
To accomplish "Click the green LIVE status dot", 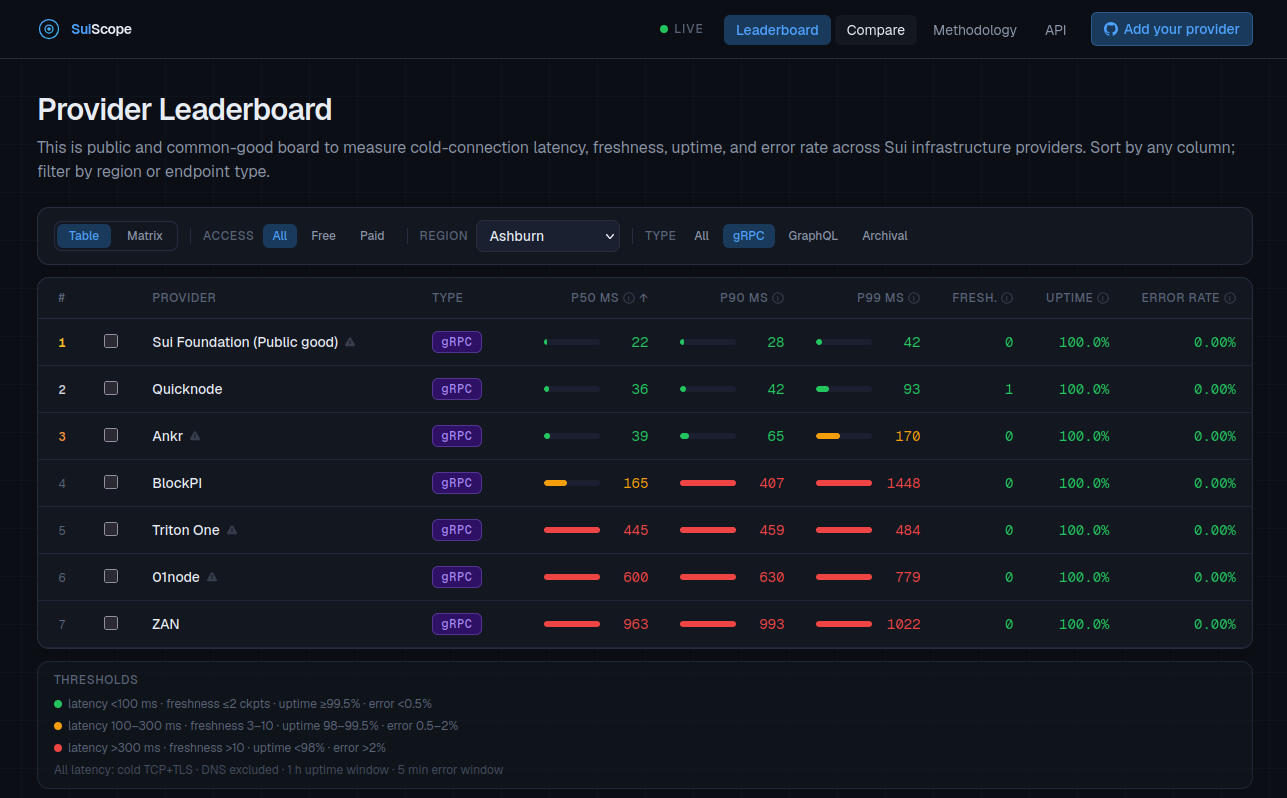I will pyautogui.click(x=664, y=29).
